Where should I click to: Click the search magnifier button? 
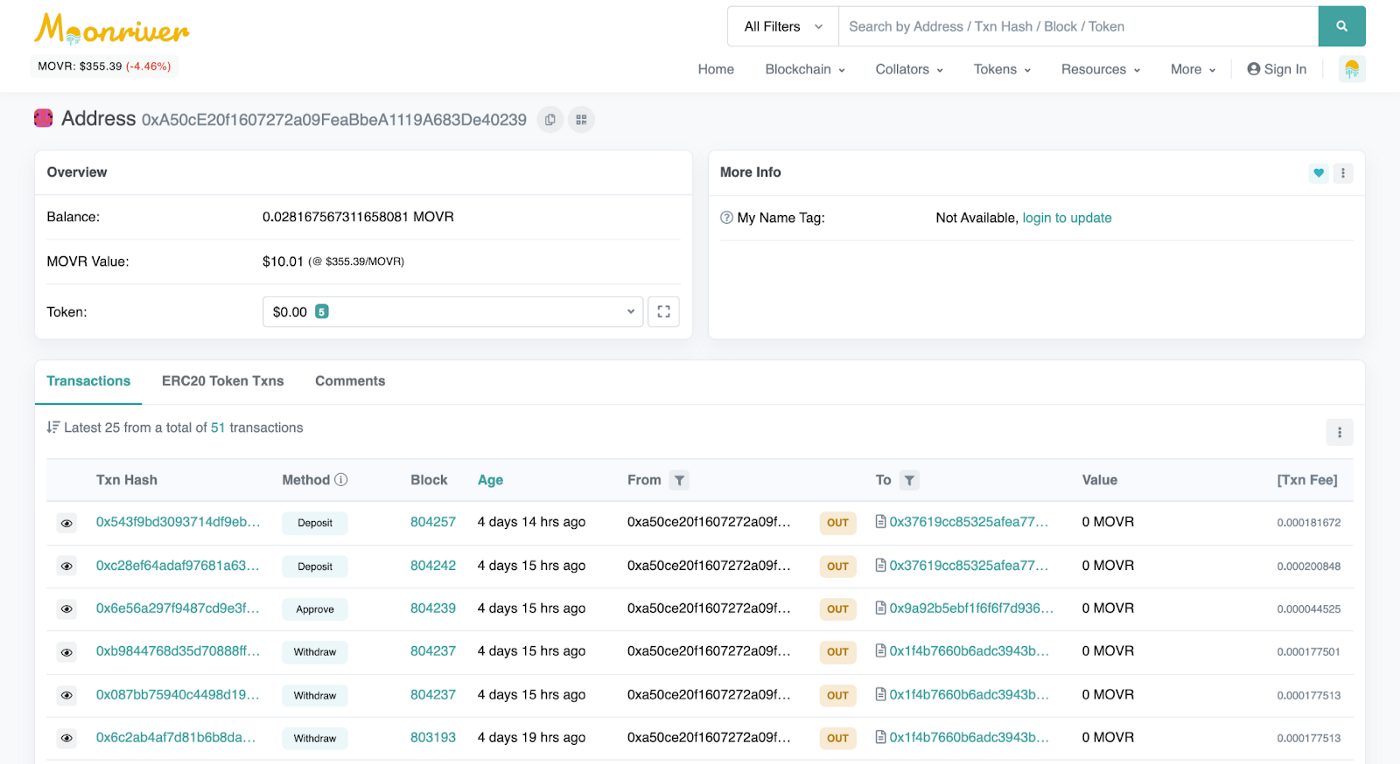[1342, 27]
